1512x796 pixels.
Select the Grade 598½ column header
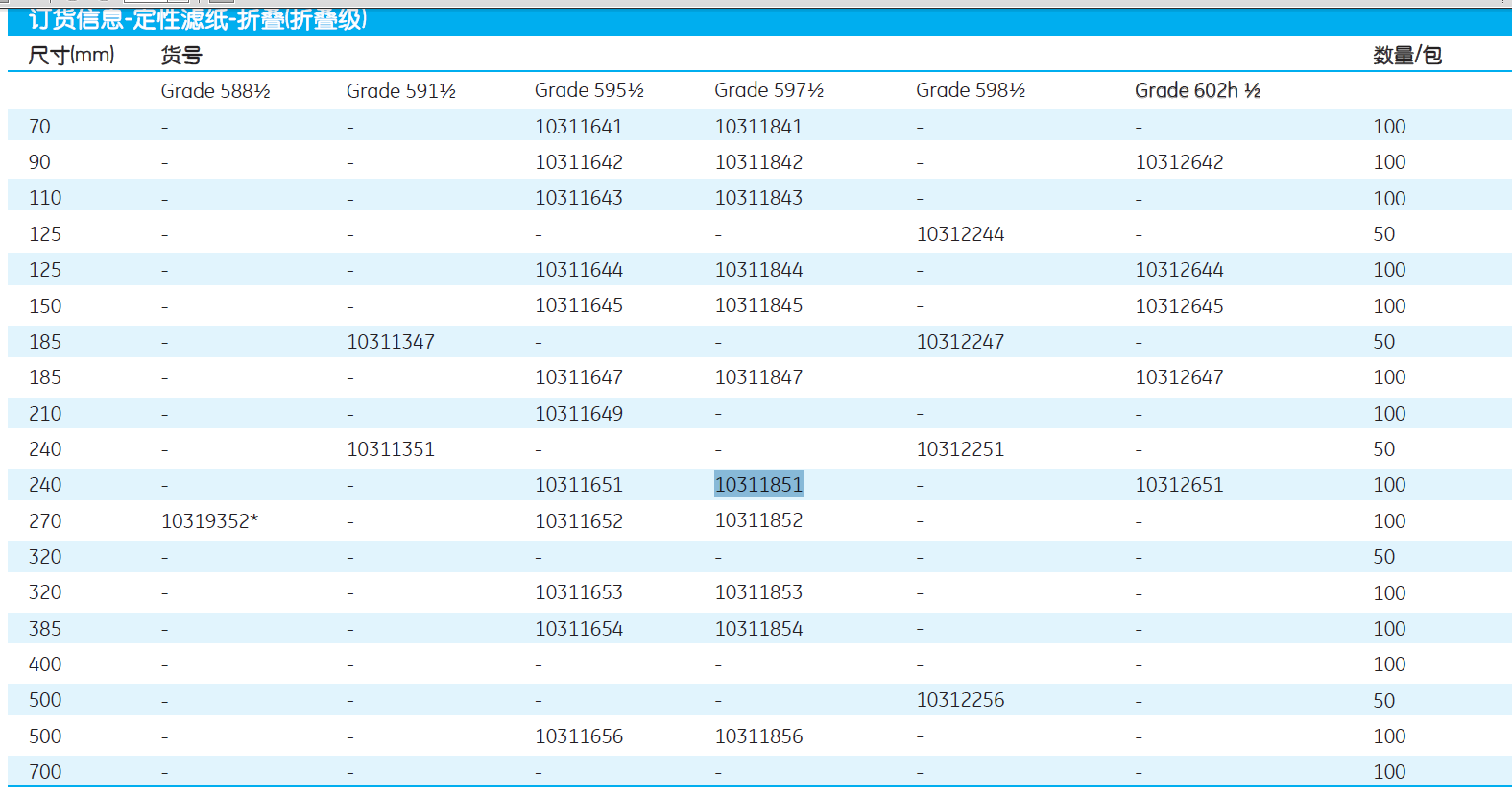(970, 90)
